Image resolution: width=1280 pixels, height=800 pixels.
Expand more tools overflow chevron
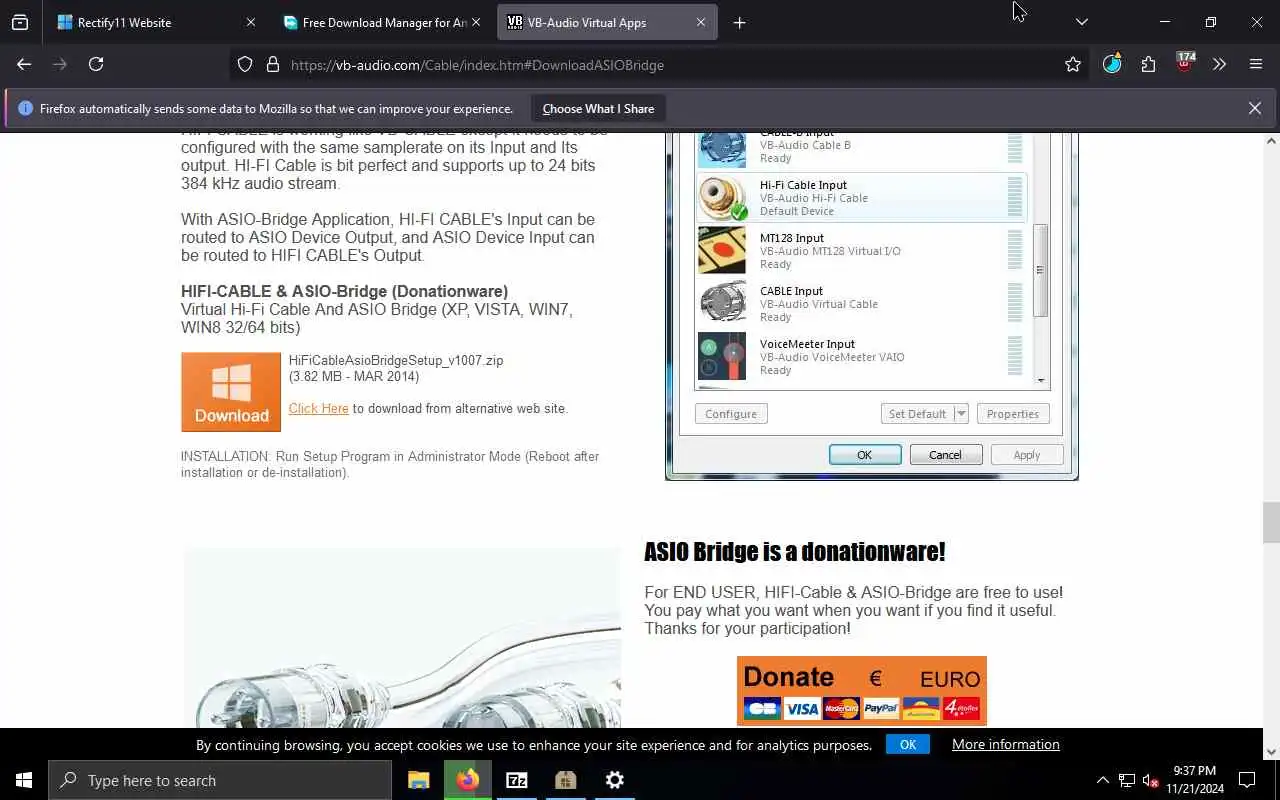[1219, 64]
